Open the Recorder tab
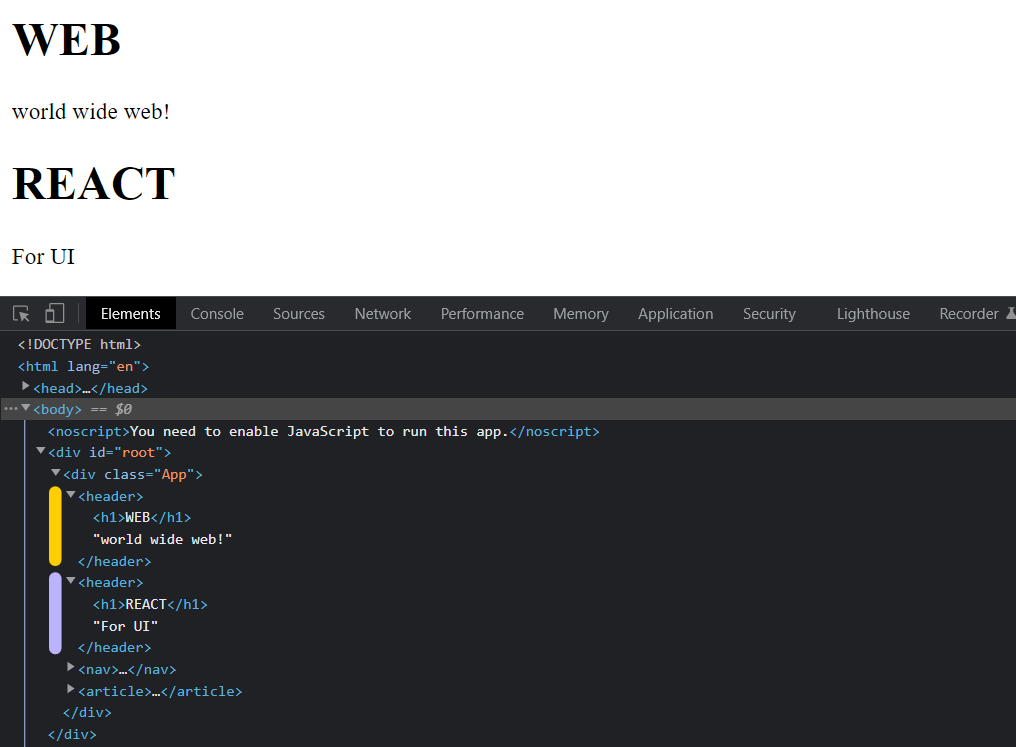The width and height of the screenshot is (1016, 747). (969, 314)
